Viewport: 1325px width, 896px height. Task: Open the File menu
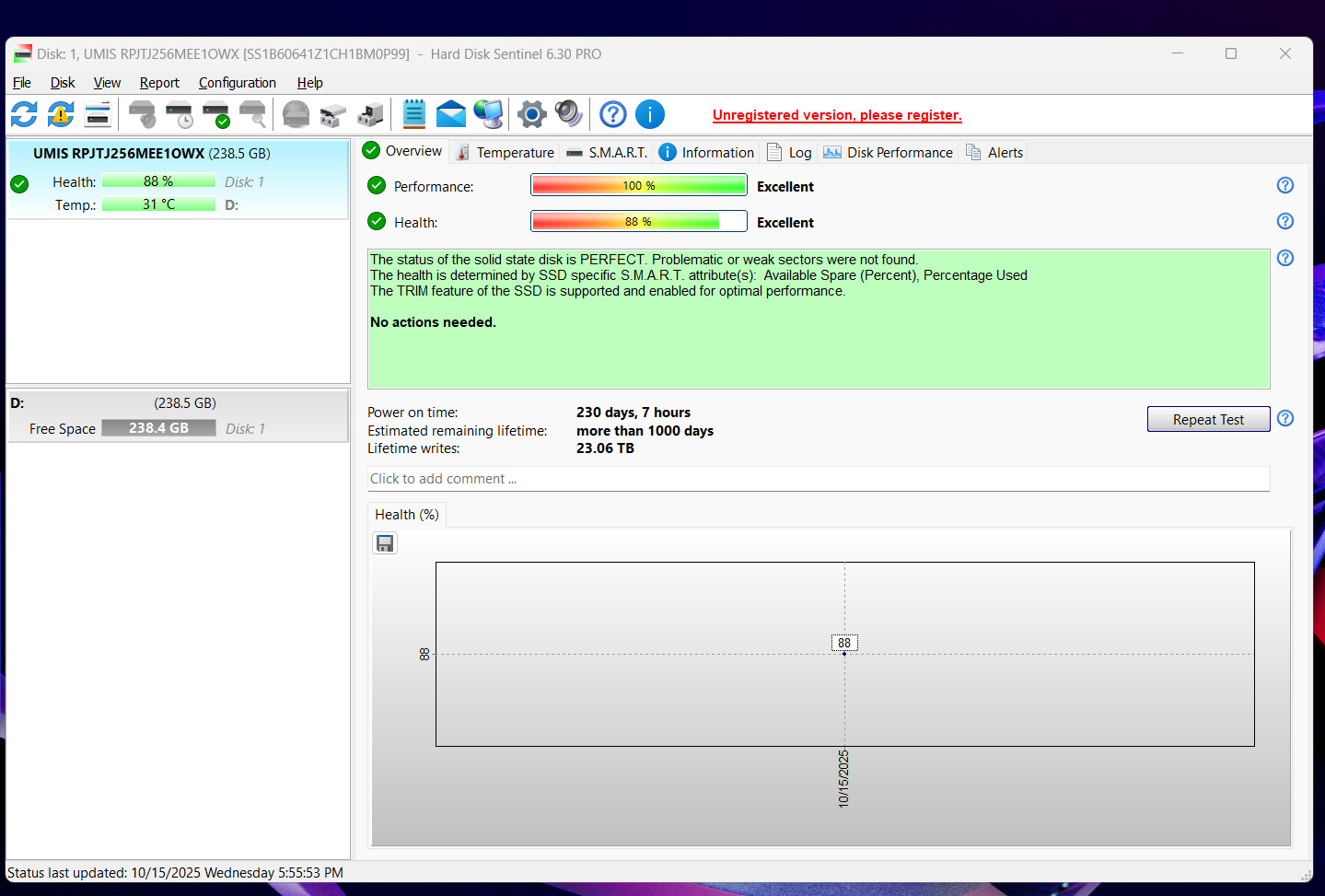point(22,83)
